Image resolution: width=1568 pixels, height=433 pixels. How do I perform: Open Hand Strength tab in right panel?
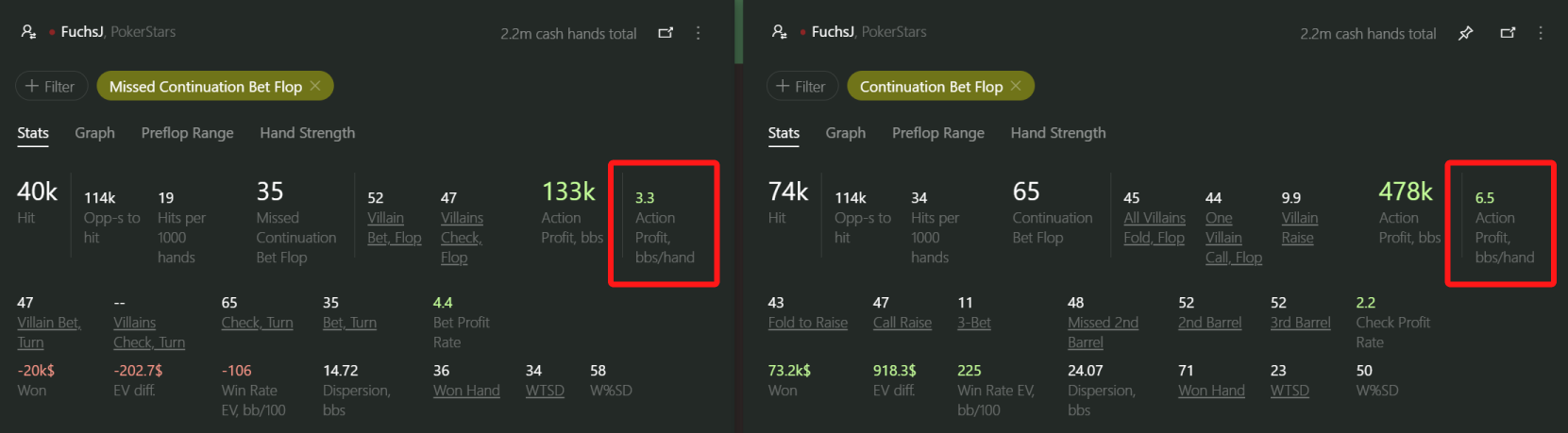pos(1057,133)
